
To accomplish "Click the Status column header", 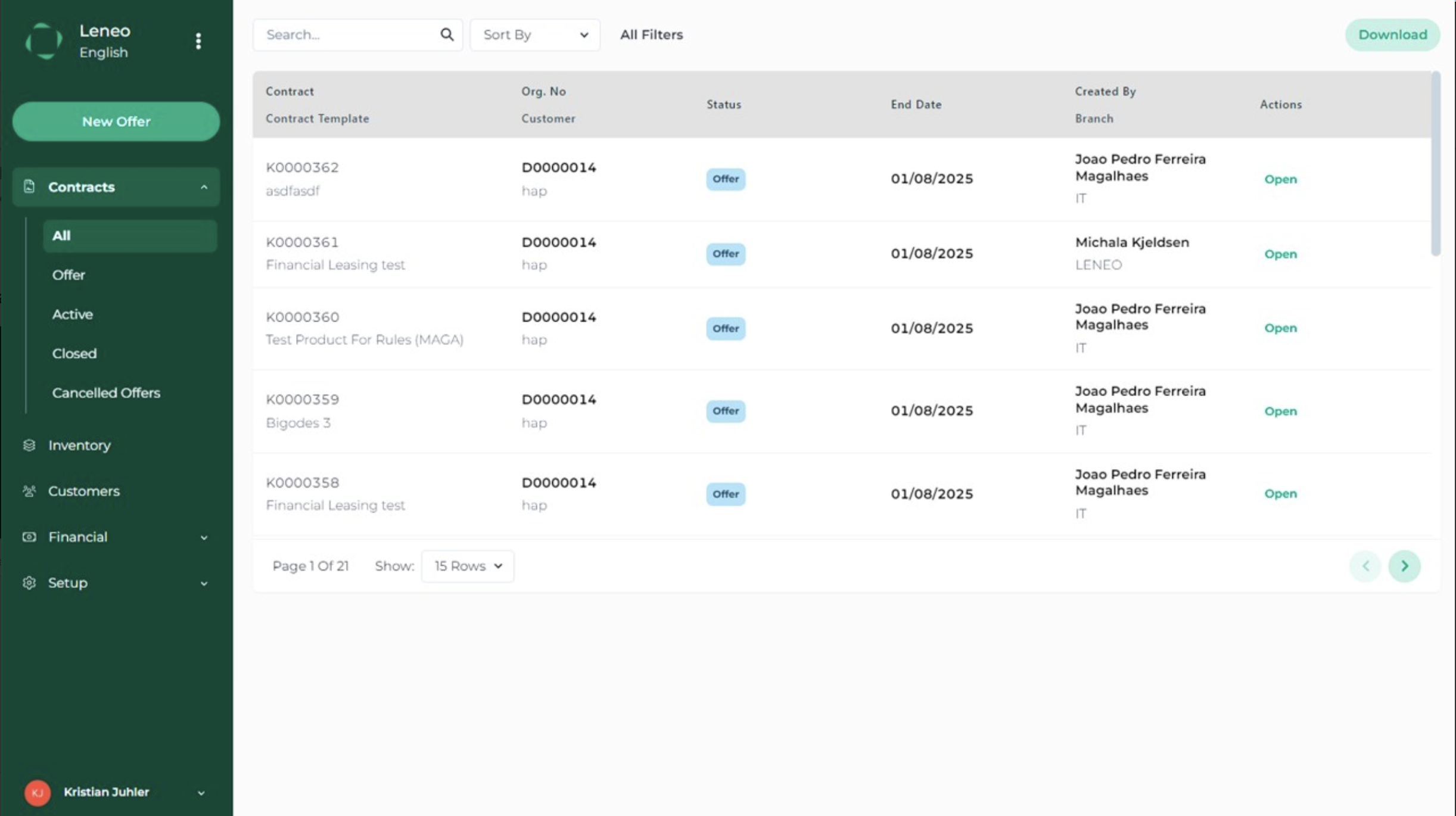I will [724, 104].
